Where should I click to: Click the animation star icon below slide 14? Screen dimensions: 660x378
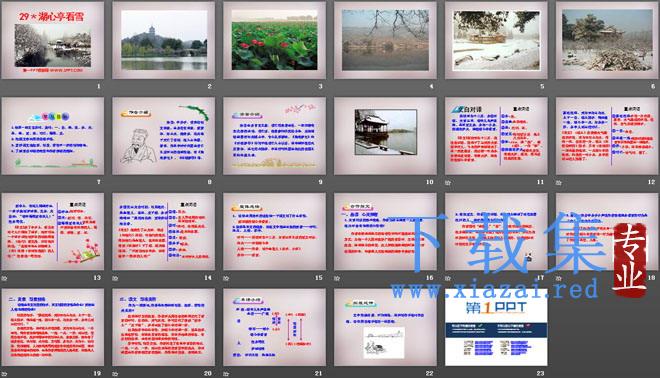(115, 278)
